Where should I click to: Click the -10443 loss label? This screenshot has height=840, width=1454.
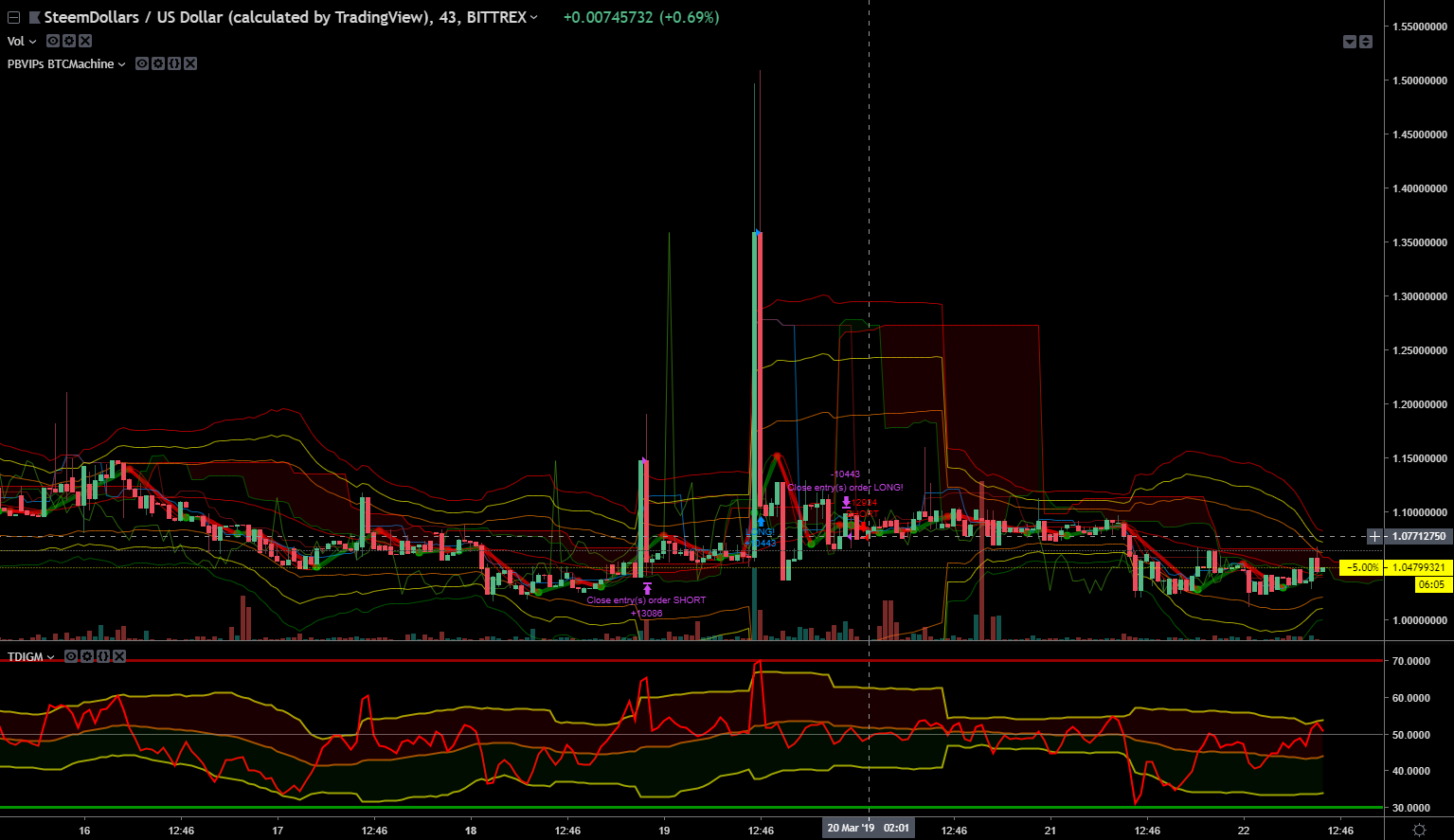(x=845, y=474)
